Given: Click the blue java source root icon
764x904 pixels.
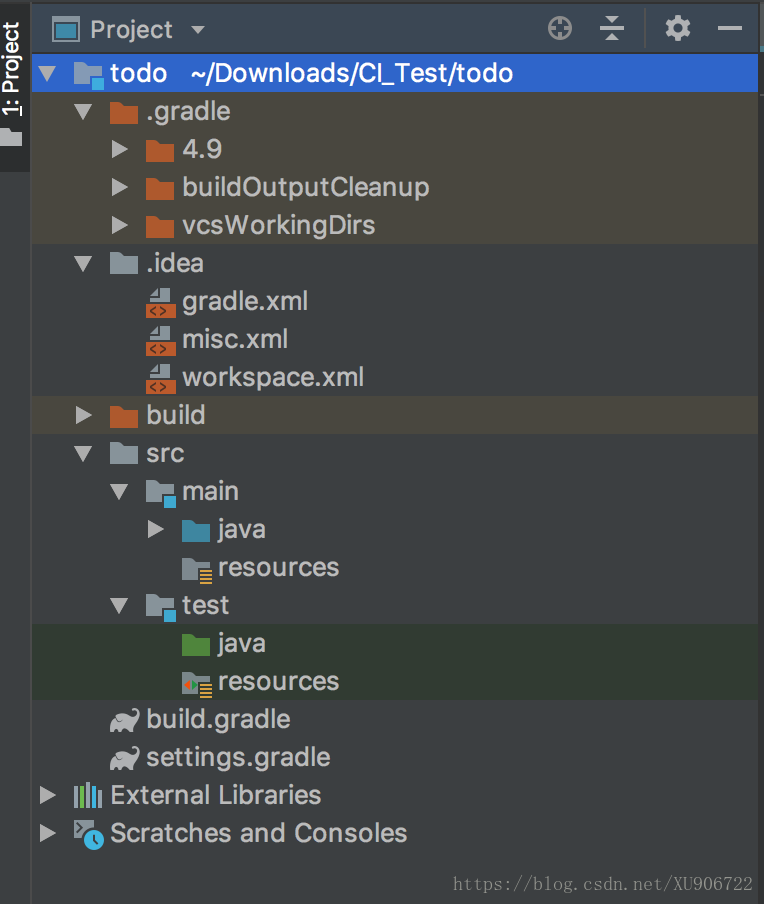Looking at the screenshot, I should pos(195,531).
